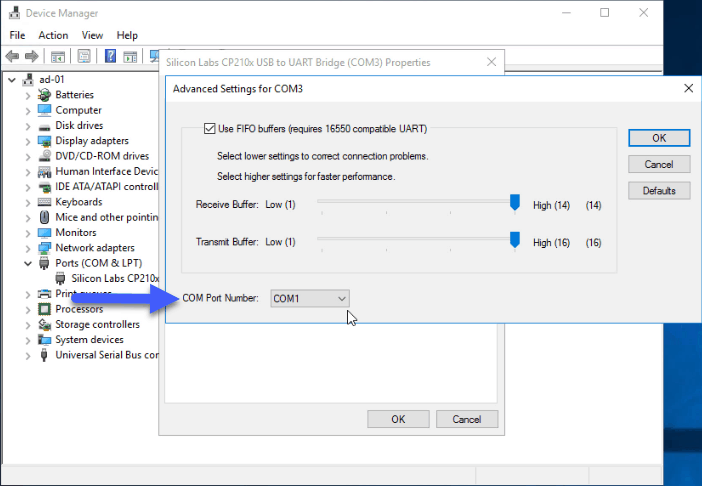This screenshot has height=486, width=702.
Task: Select the Display adapters tree label
Action: tap(92, 141)
